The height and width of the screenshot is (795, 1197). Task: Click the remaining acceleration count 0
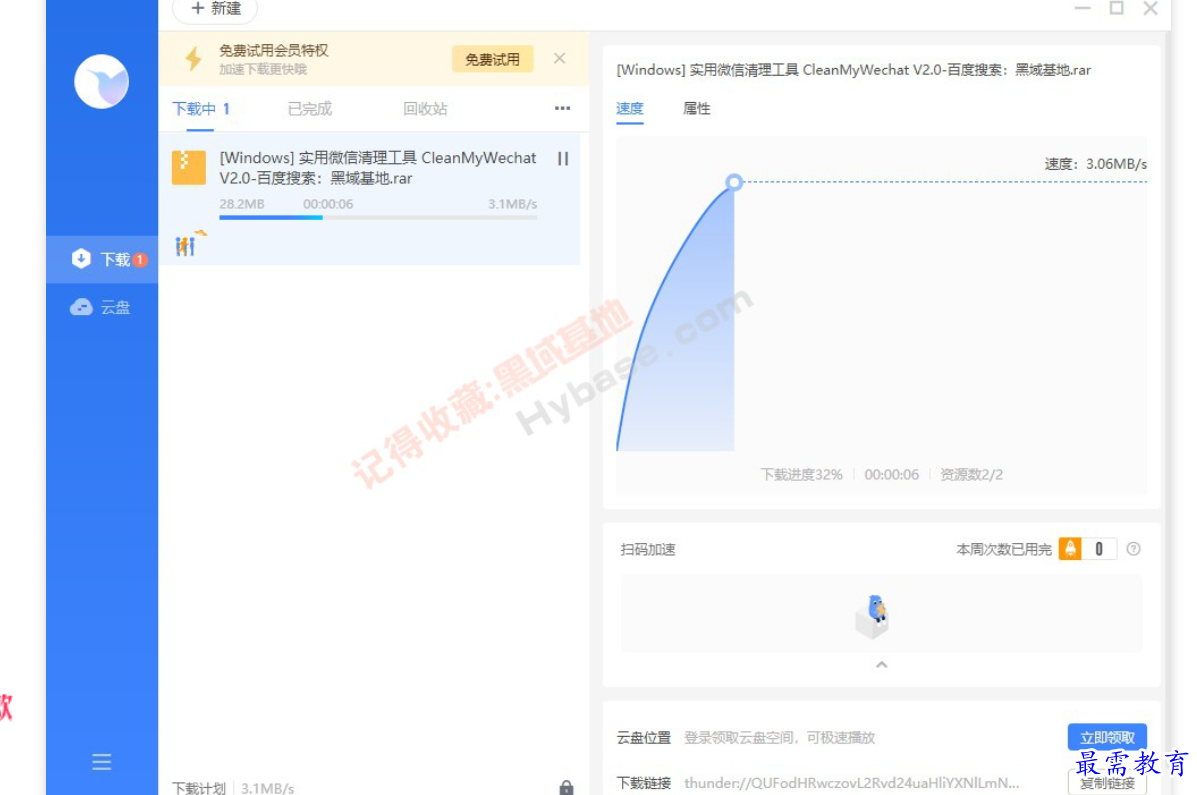coord(1099,548)
